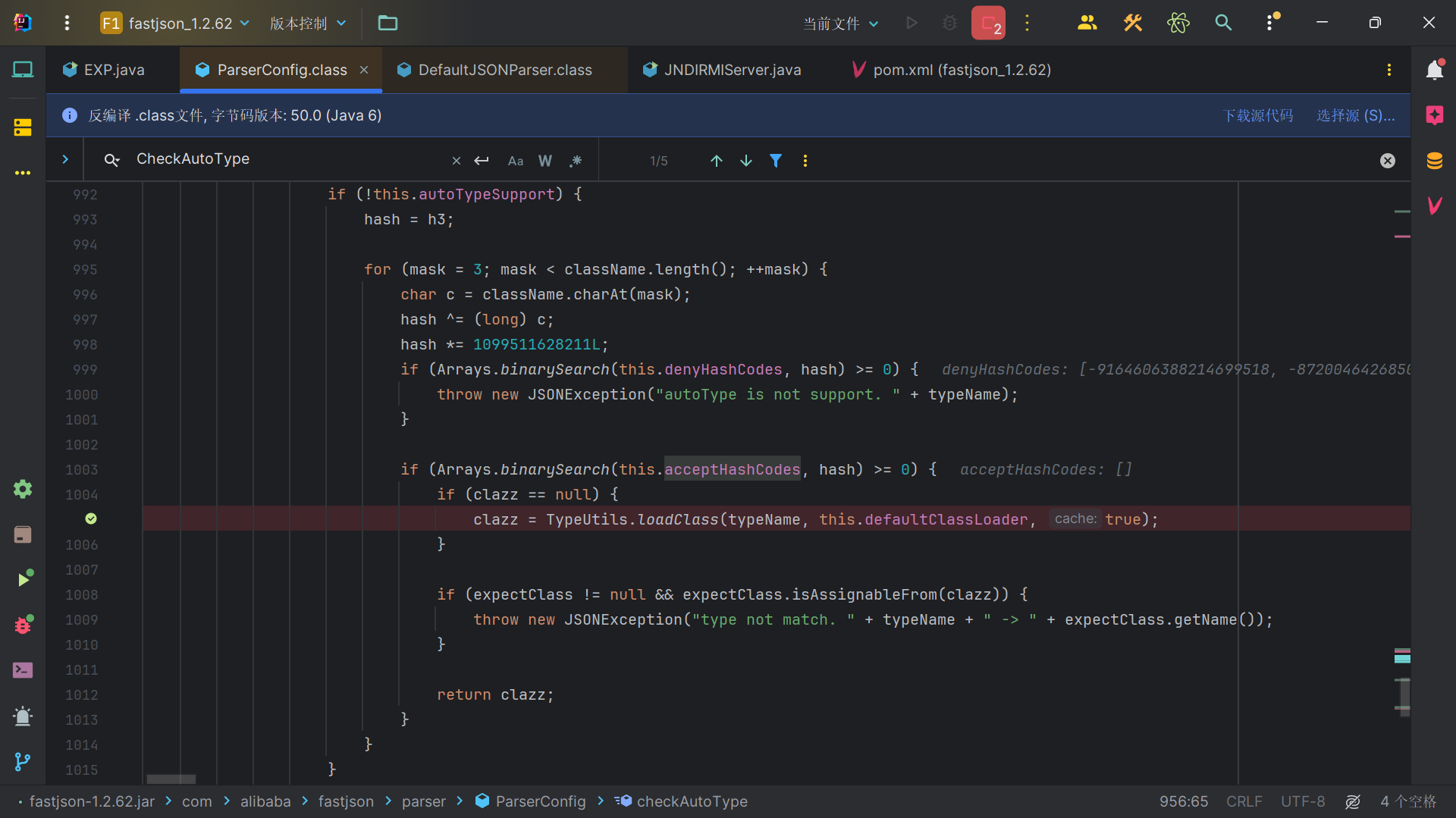Open the Build tool window icon
This screenshot has height=818, width=1456.
tap(23, 534)
